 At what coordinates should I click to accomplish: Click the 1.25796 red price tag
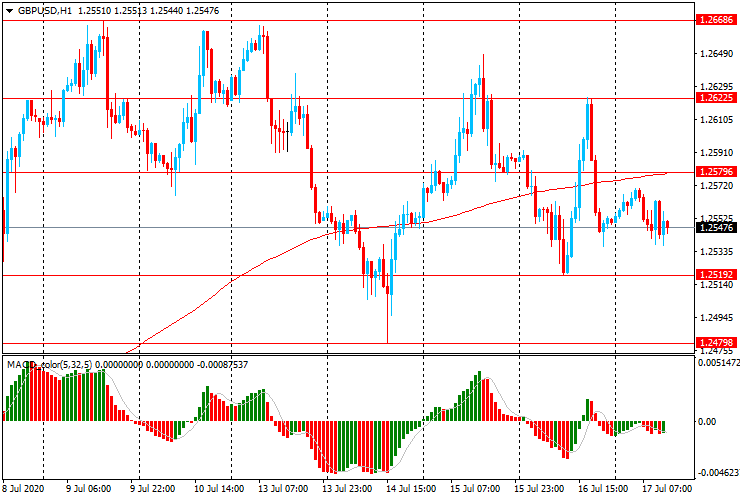(717, 172)
